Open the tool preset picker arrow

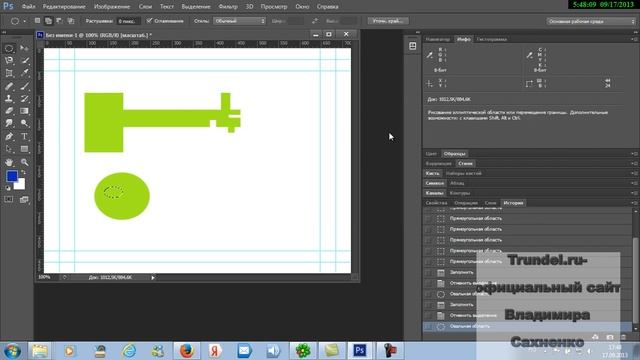click(x=24, y=21)
